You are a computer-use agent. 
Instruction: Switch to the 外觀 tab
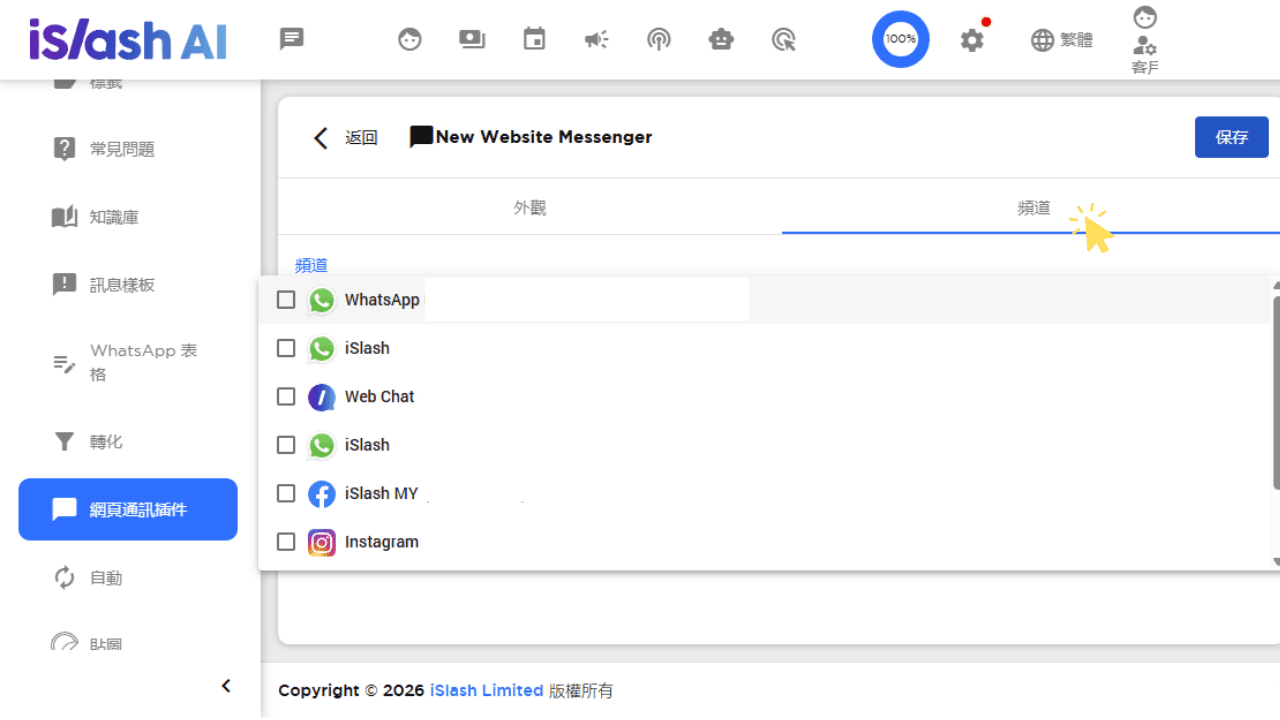tap(530, 208)
